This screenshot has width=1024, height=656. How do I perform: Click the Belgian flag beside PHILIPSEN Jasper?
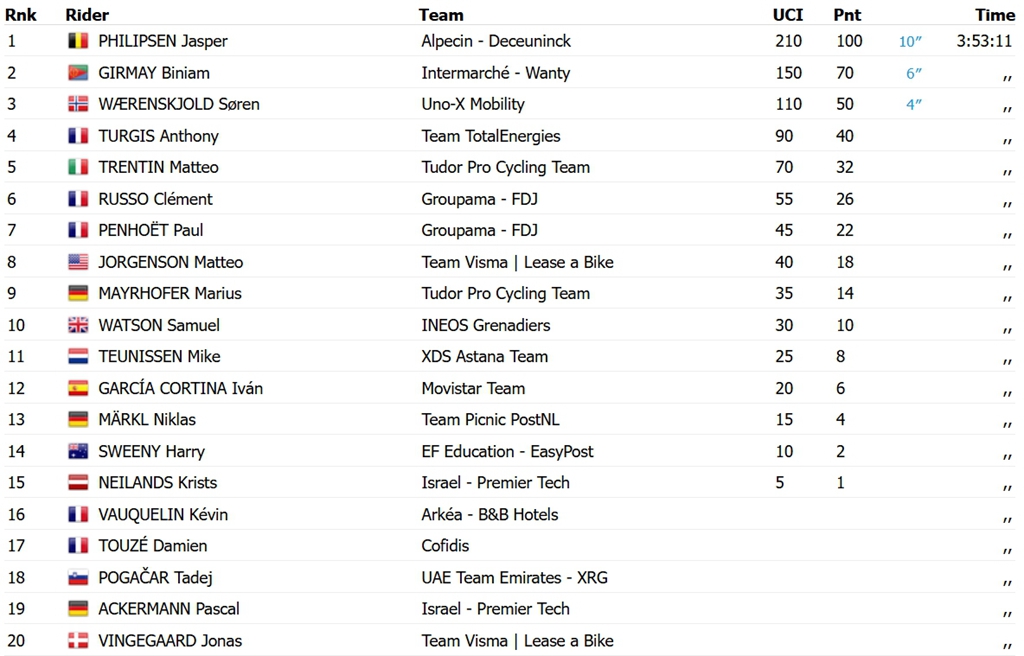coord(78,41)
